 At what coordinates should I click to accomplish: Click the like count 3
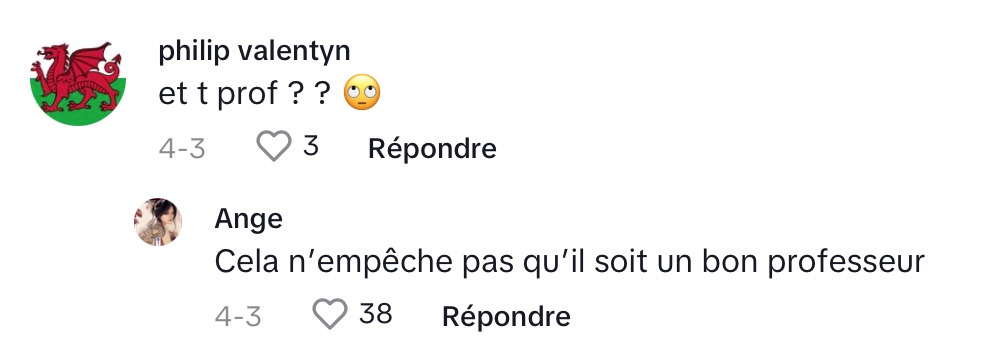311,147
